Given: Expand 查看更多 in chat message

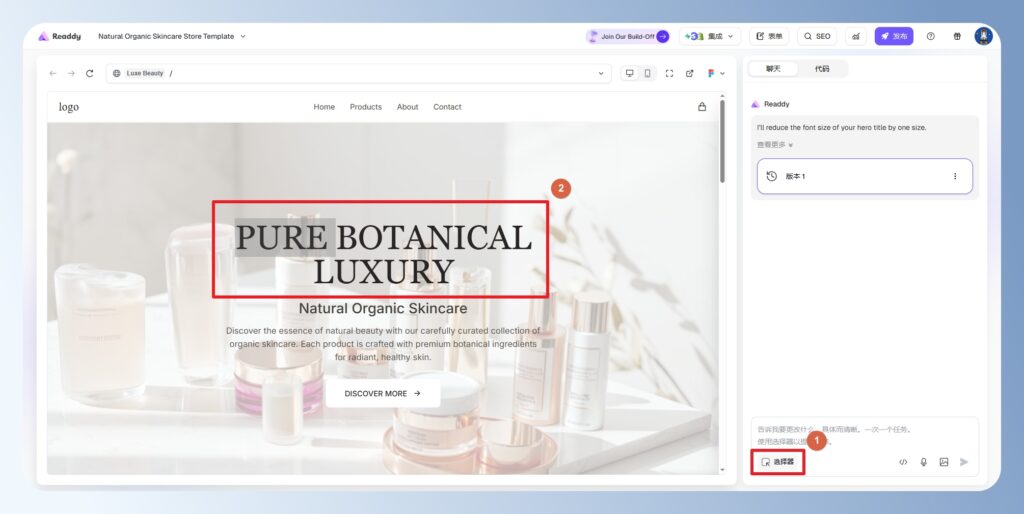Looking at the screenshot, I should tap(774, 145).
